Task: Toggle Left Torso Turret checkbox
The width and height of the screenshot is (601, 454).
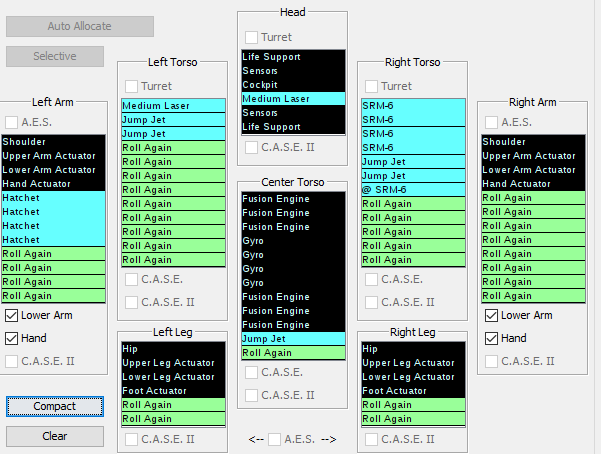Action: [131, 86]
